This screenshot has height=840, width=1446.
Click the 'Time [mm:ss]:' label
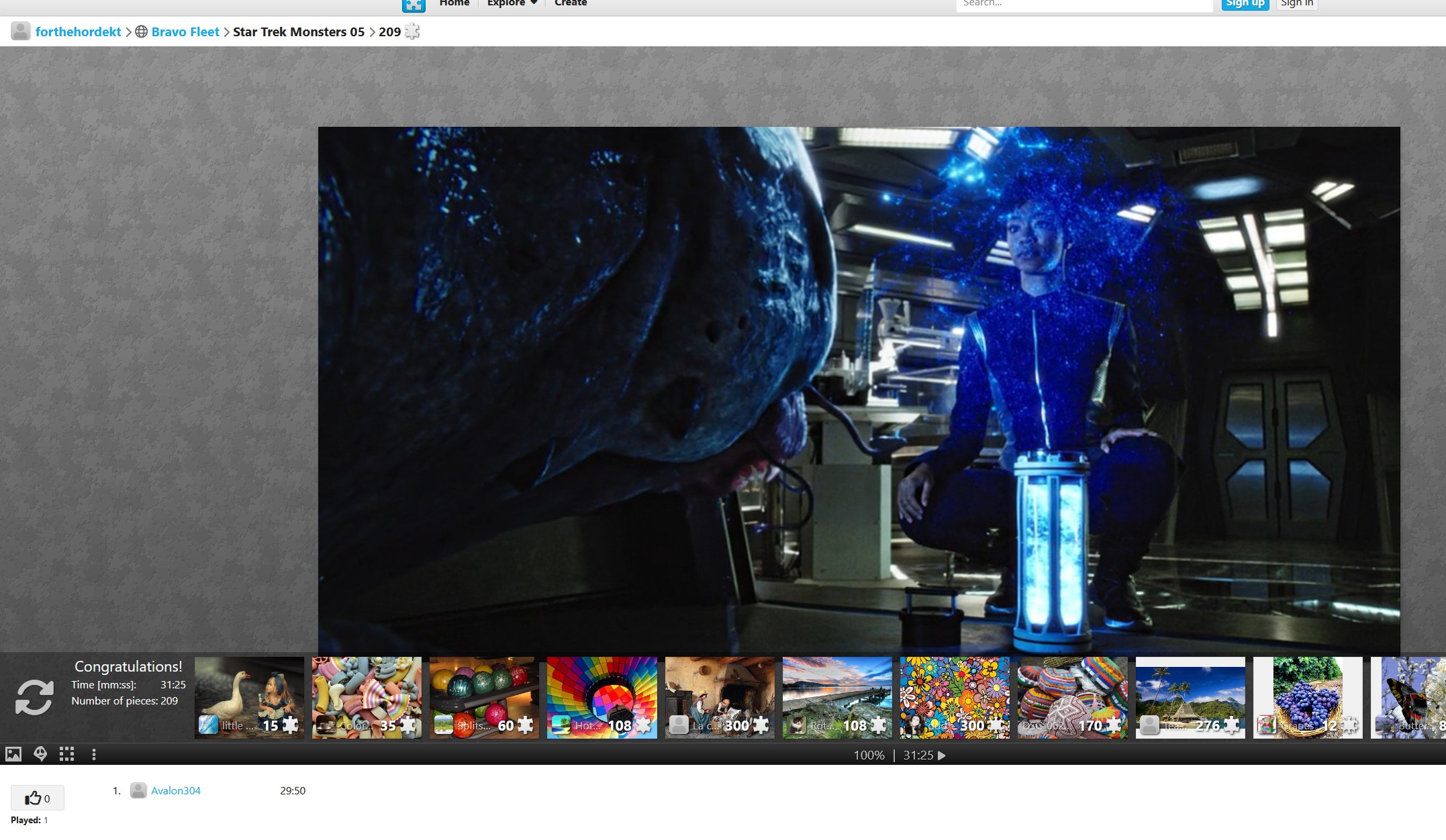tap(104, 684)
